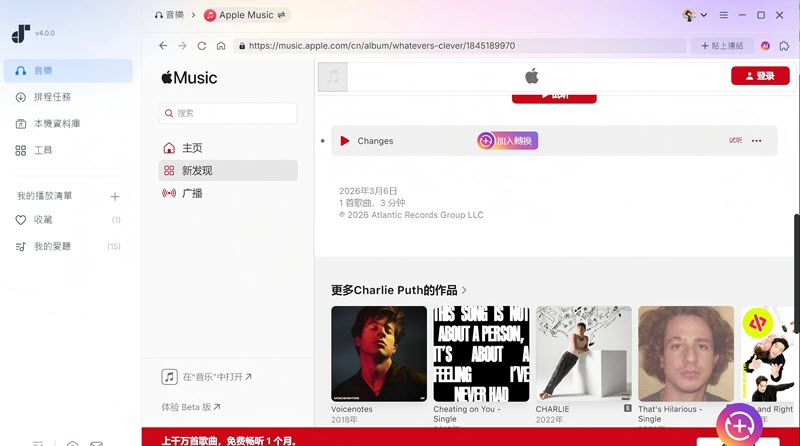The width and height of the screenshot is (800, 446).
Task: Click the page vertical scrollbar
Action: tap(796, 273)
